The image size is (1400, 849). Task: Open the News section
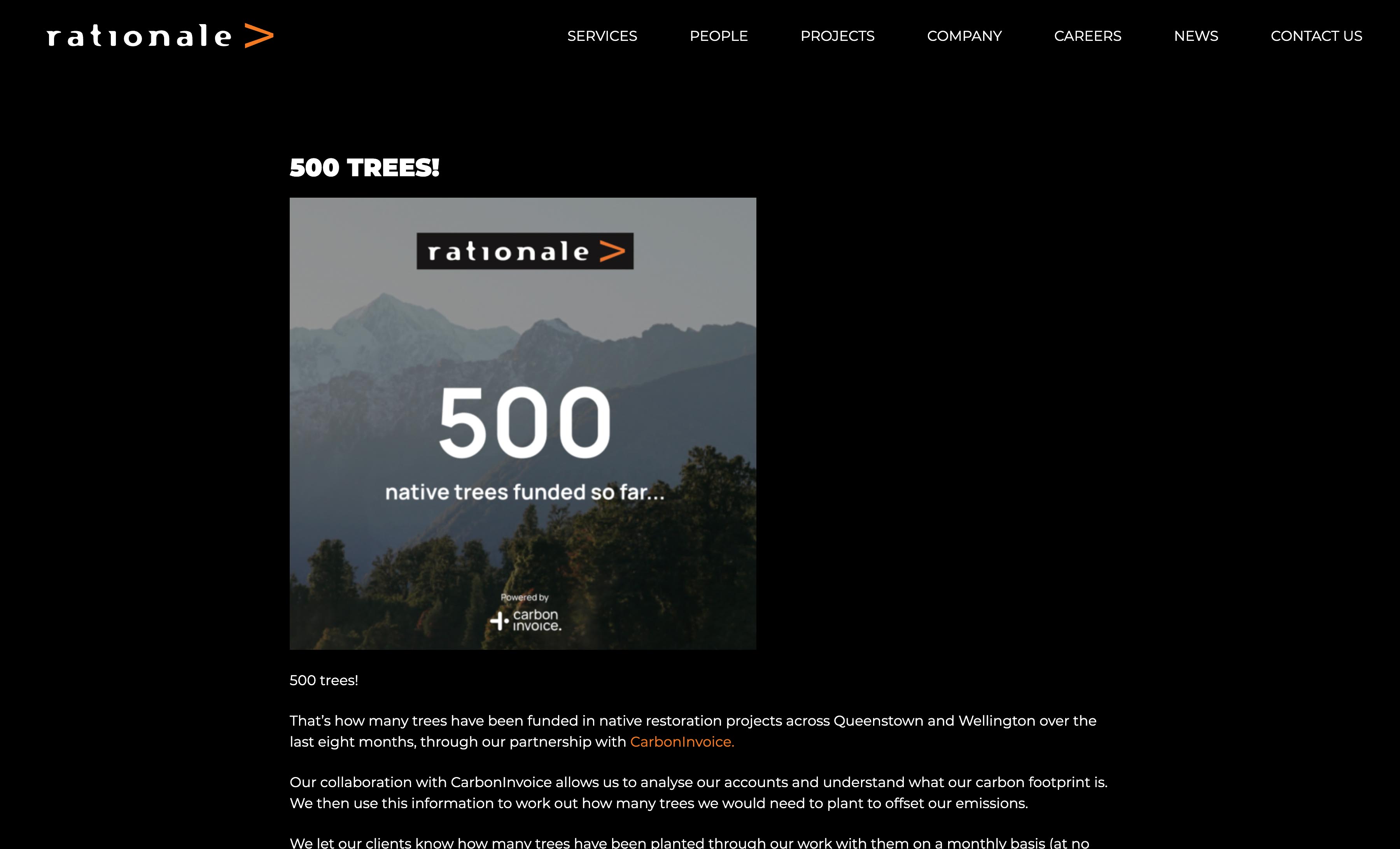click(1196, 36)
